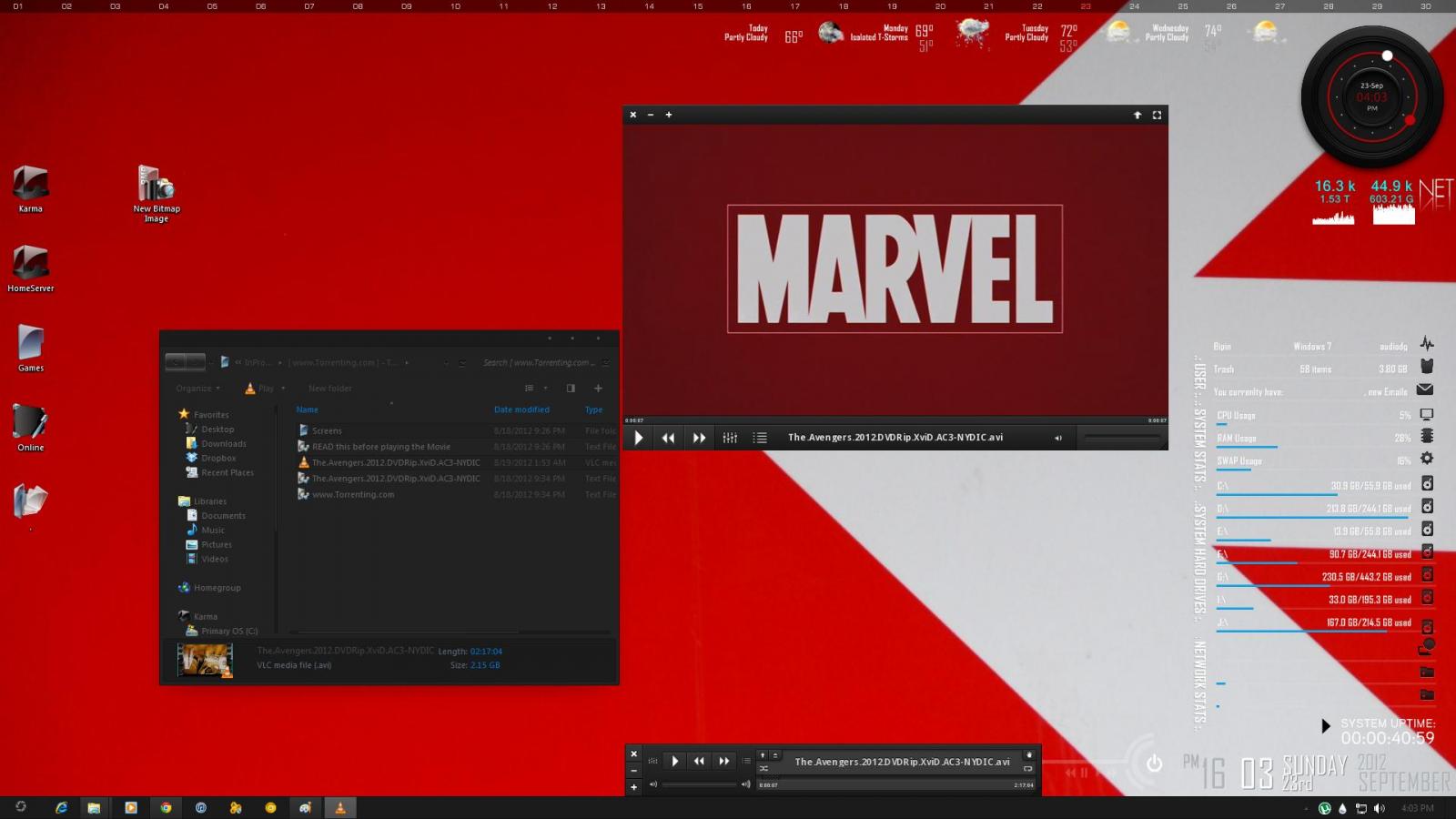1456x819 pixels.
Task: Show the playlist in the video player
Action: tap(760, 438)
